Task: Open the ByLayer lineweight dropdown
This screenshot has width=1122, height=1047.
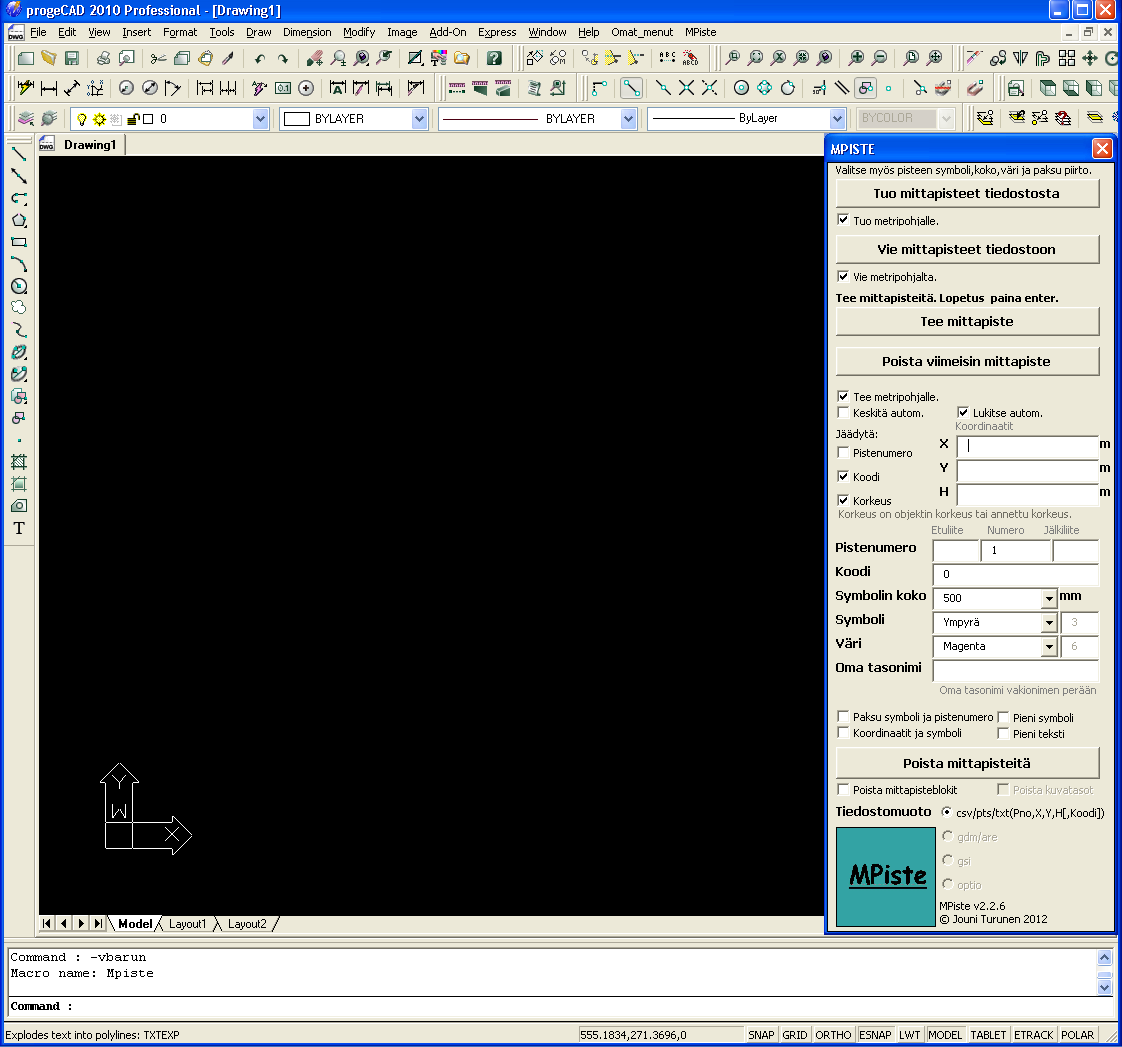Action: [837, 119]
